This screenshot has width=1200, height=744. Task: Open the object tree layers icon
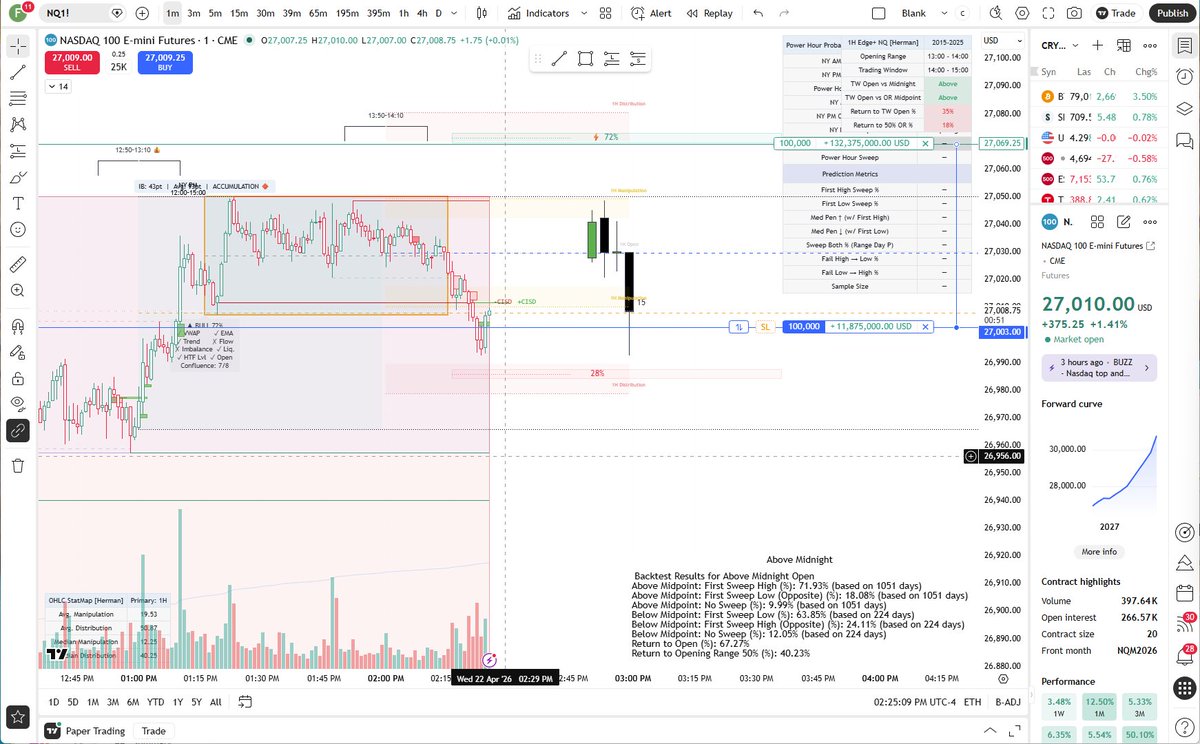[x=1184, y=108]
